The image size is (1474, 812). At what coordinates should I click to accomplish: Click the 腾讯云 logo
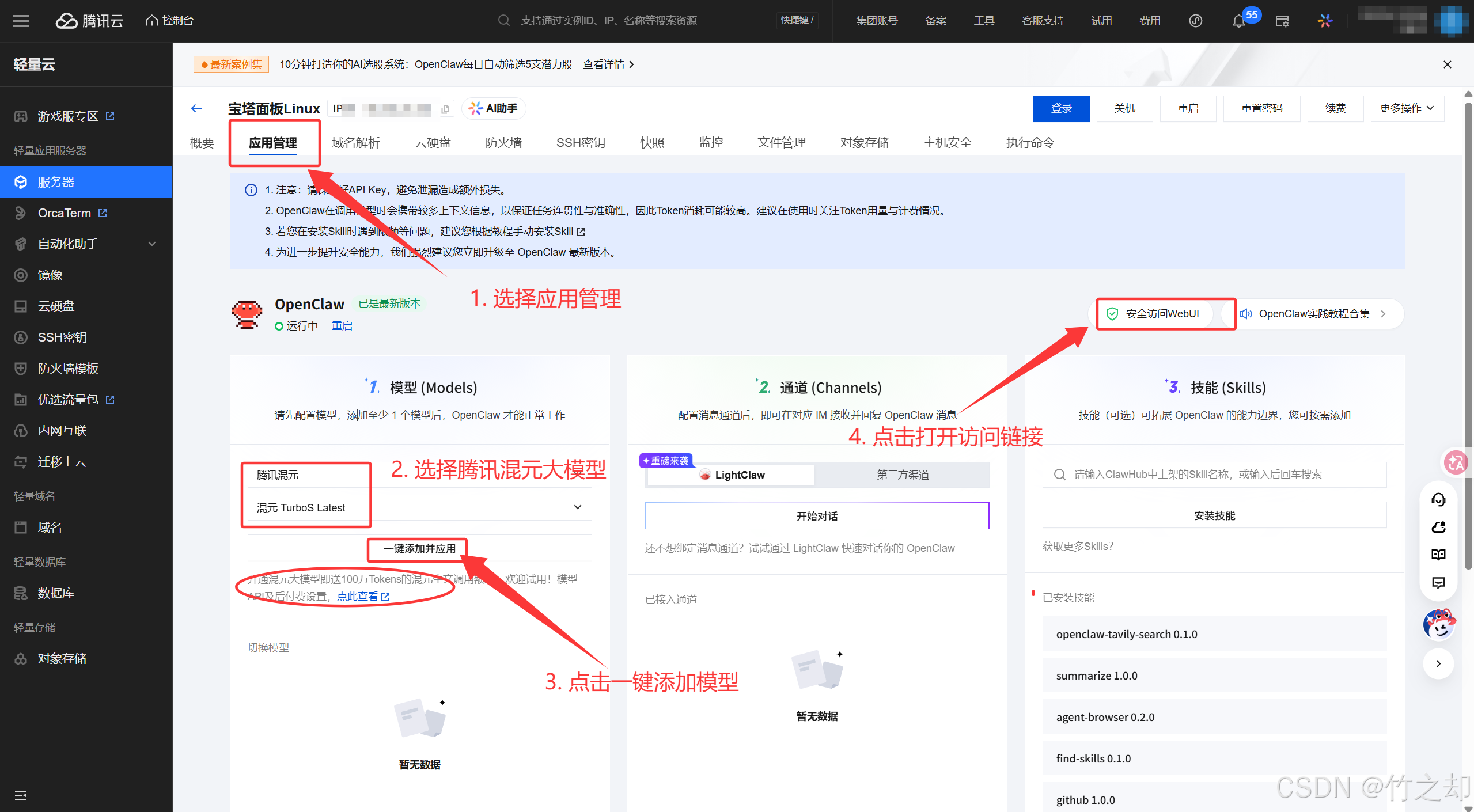[x=89, y=21]
